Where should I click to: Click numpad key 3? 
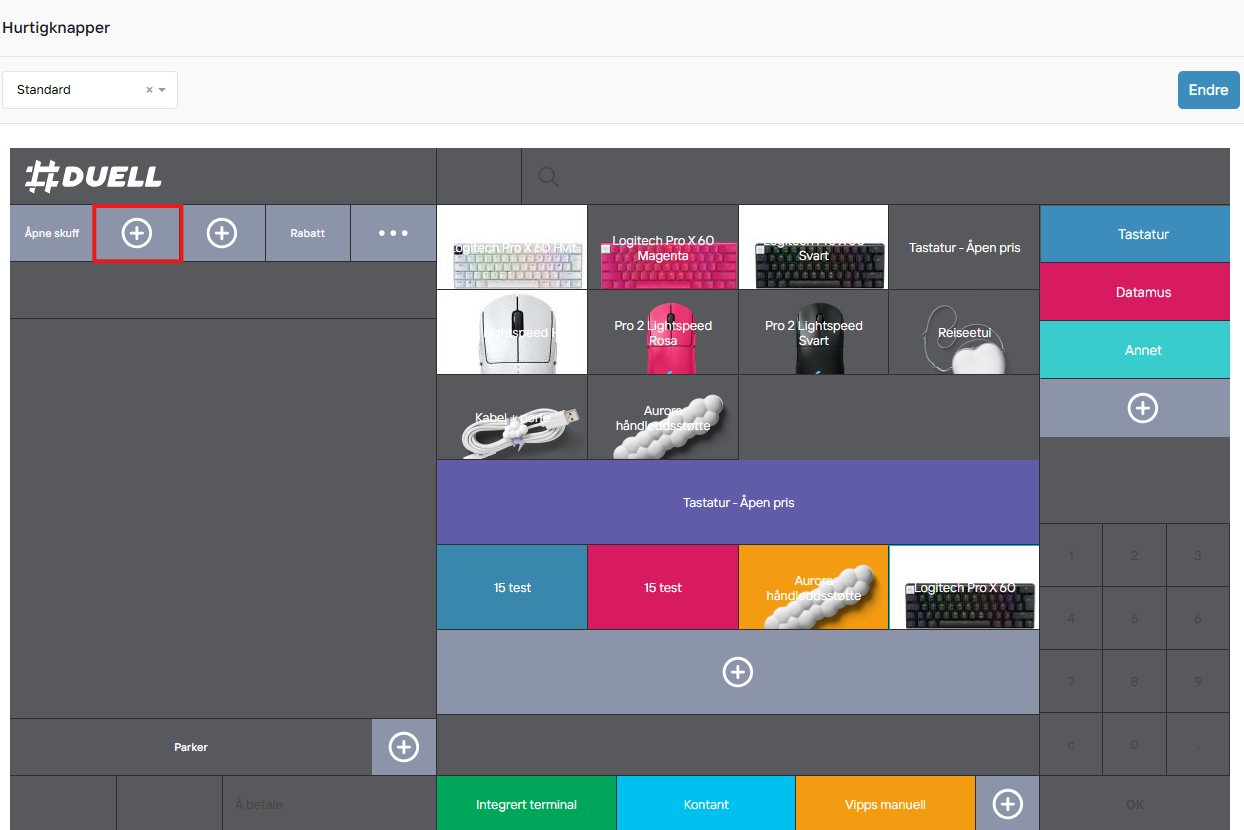pos(1198,555)
